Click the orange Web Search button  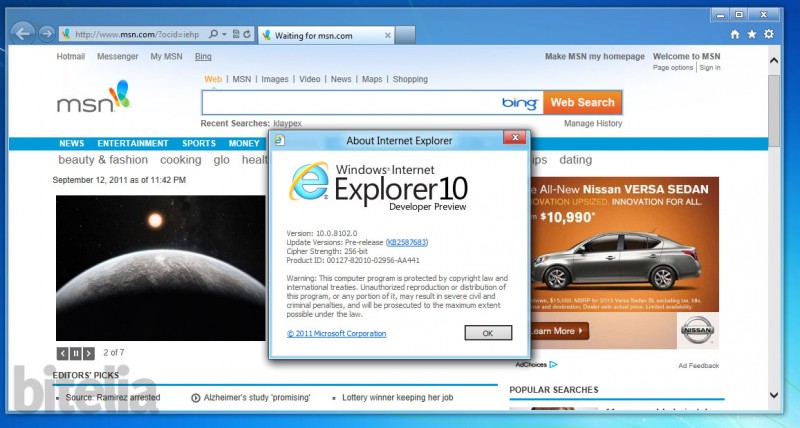[x=582, y=103]
